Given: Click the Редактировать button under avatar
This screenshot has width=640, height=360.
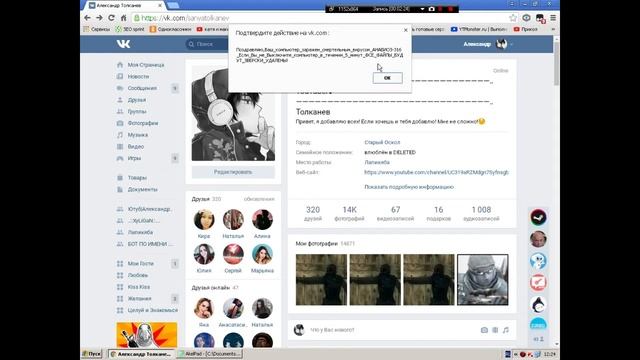Looking at the screenshot, I should 233,172.
